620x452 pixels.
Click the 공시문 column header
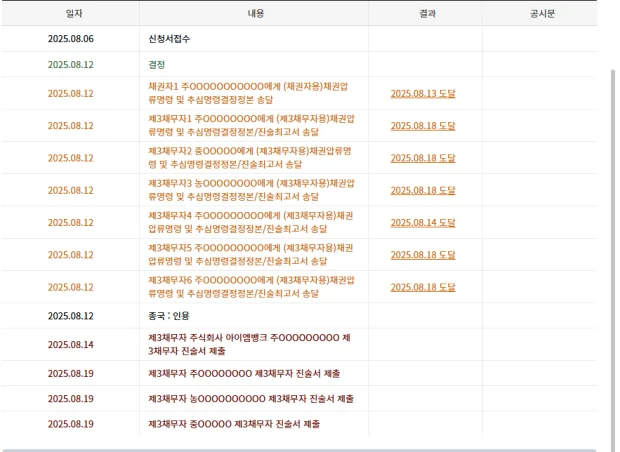[541, 13]
